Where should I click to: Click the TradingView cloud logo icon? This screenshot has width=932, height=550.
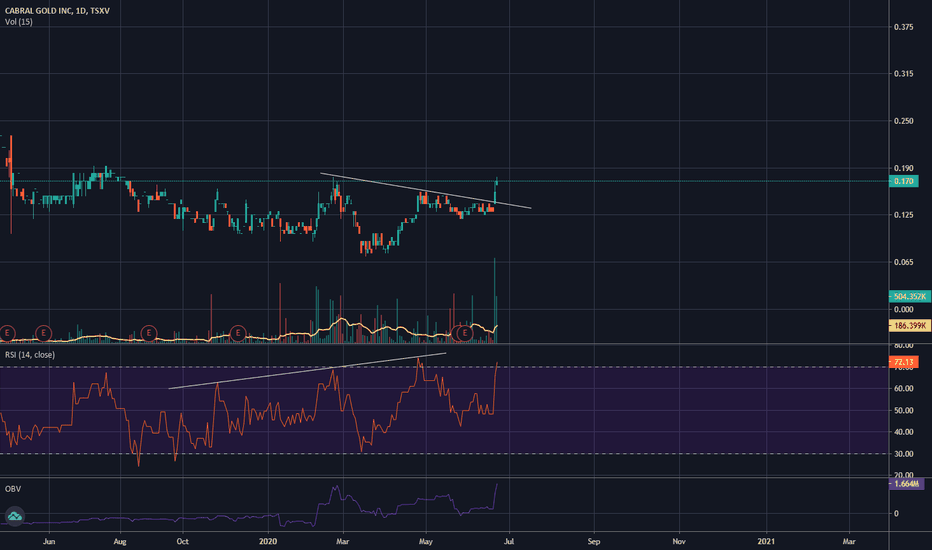pyautogui.click(x=14, y=516)
